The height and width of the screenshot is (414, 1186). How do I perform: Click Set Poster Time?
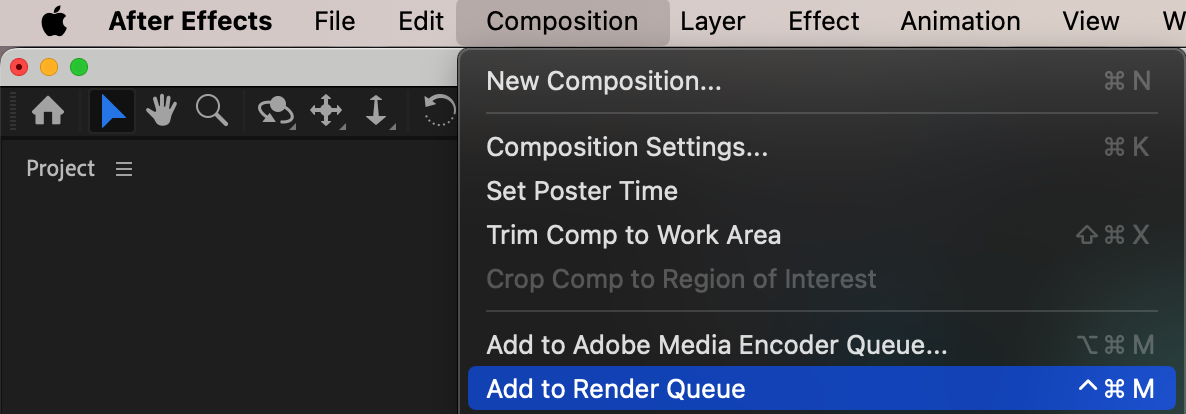point(581,191)
